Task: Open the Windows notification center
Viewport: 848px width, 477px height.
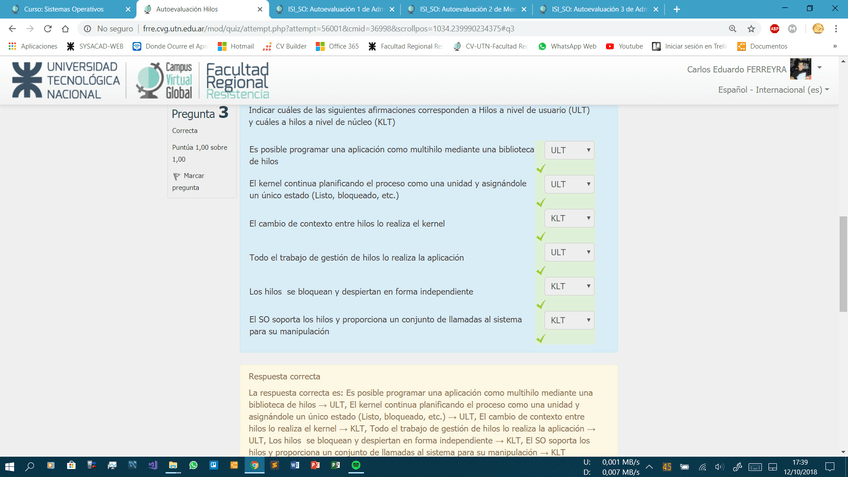Action: click(830, 466)
